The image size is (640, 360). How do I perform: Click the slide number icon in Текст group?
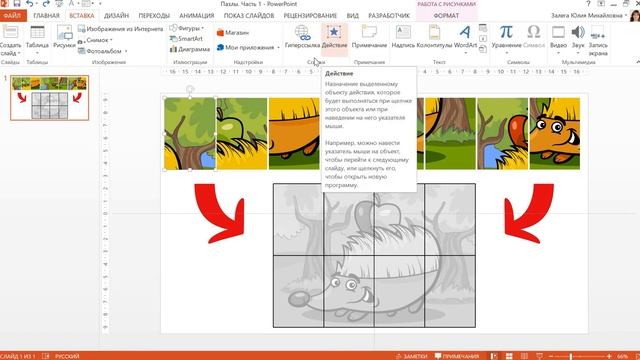tap(483, 38)
